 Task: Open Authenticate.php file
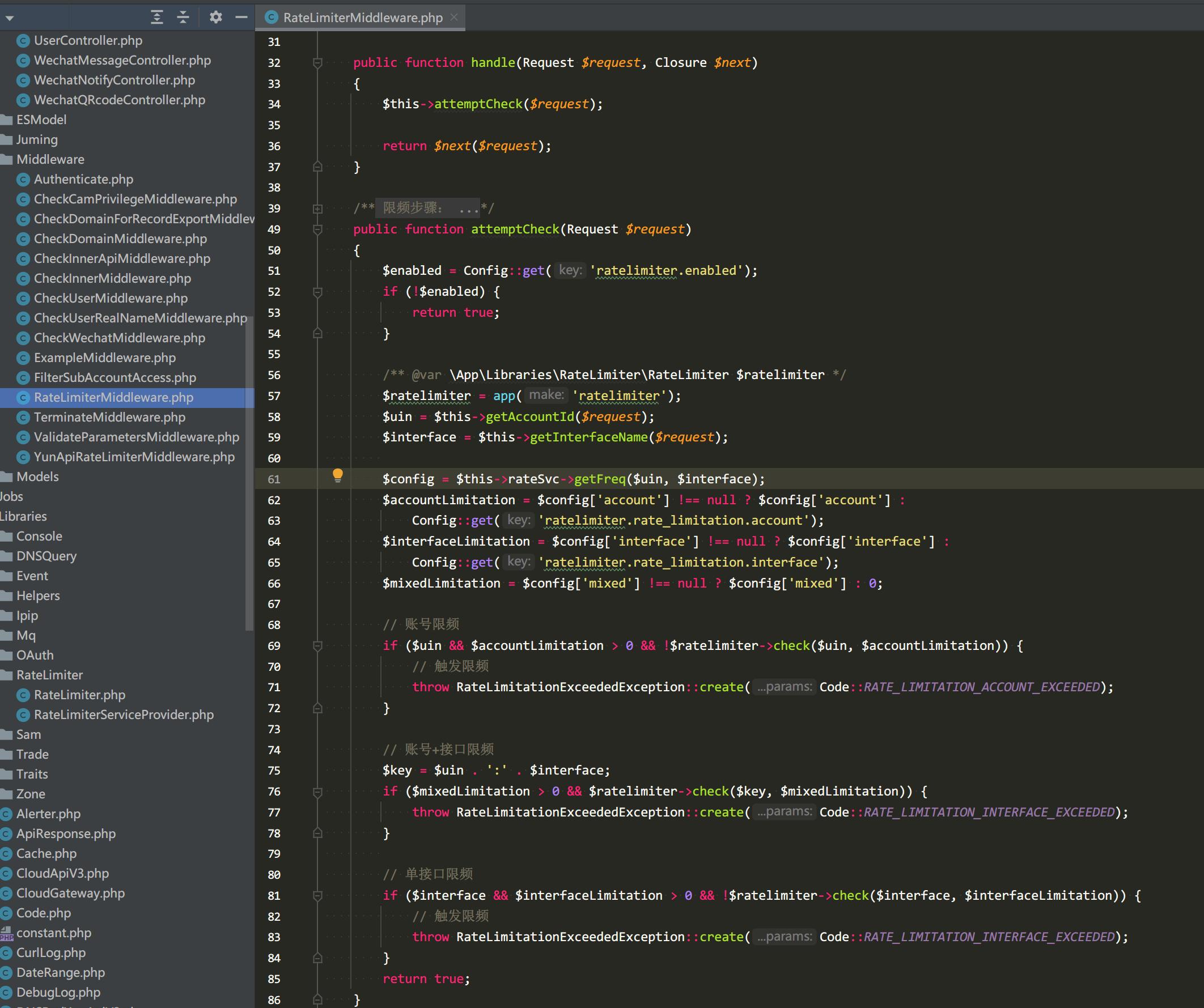pyautogui.click(x=83, y=180)
